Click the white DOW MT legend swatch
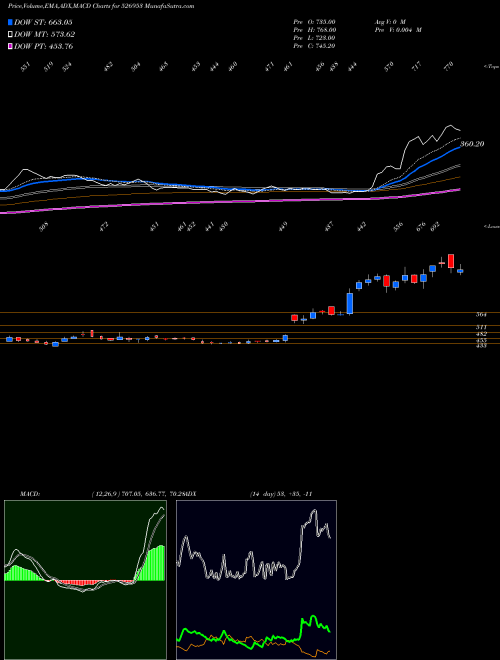Viewport: 500px width, 660px height. tap(10, 35)
